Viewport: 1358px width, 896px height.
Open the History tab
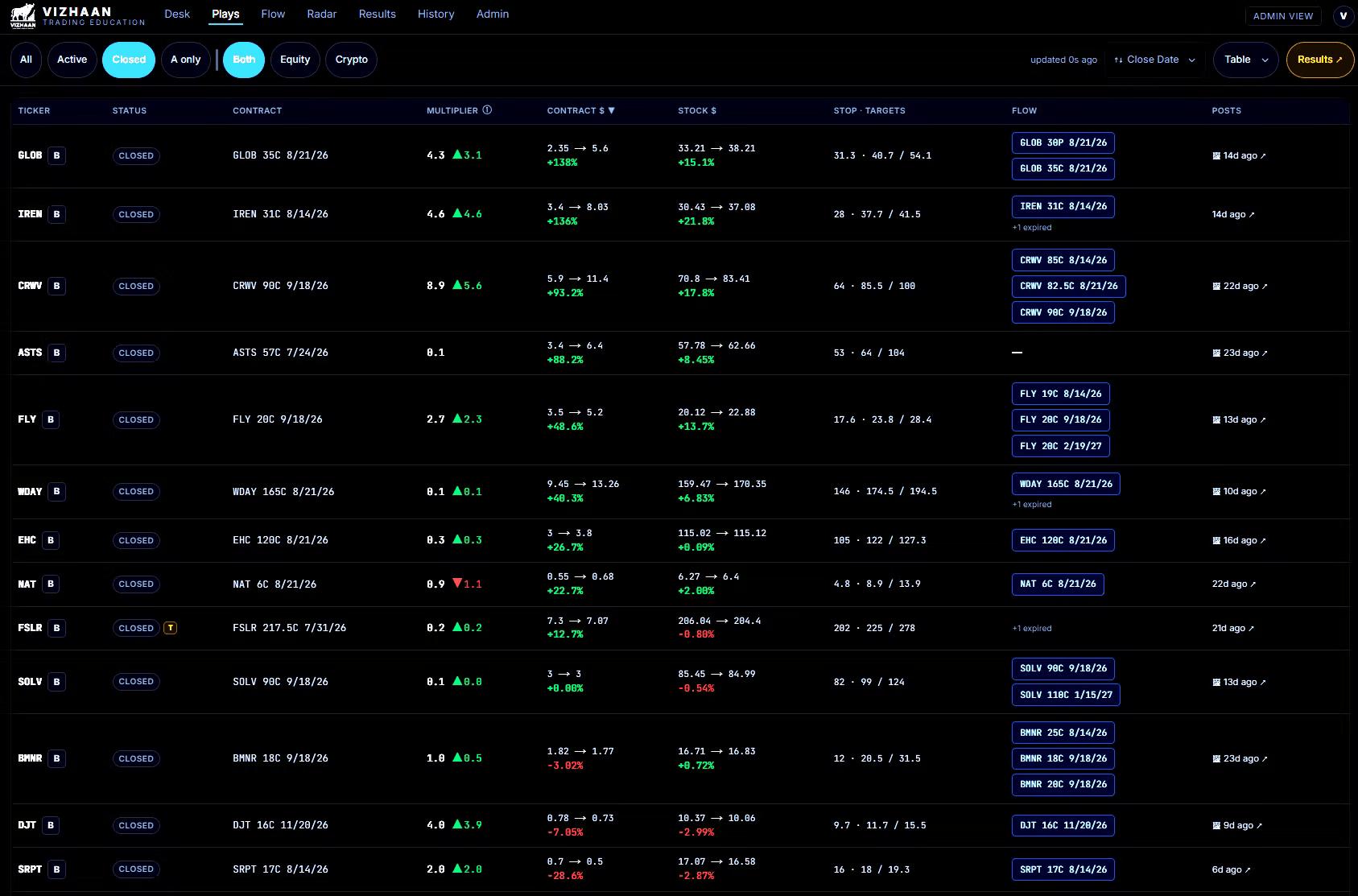tap(435, 14)
